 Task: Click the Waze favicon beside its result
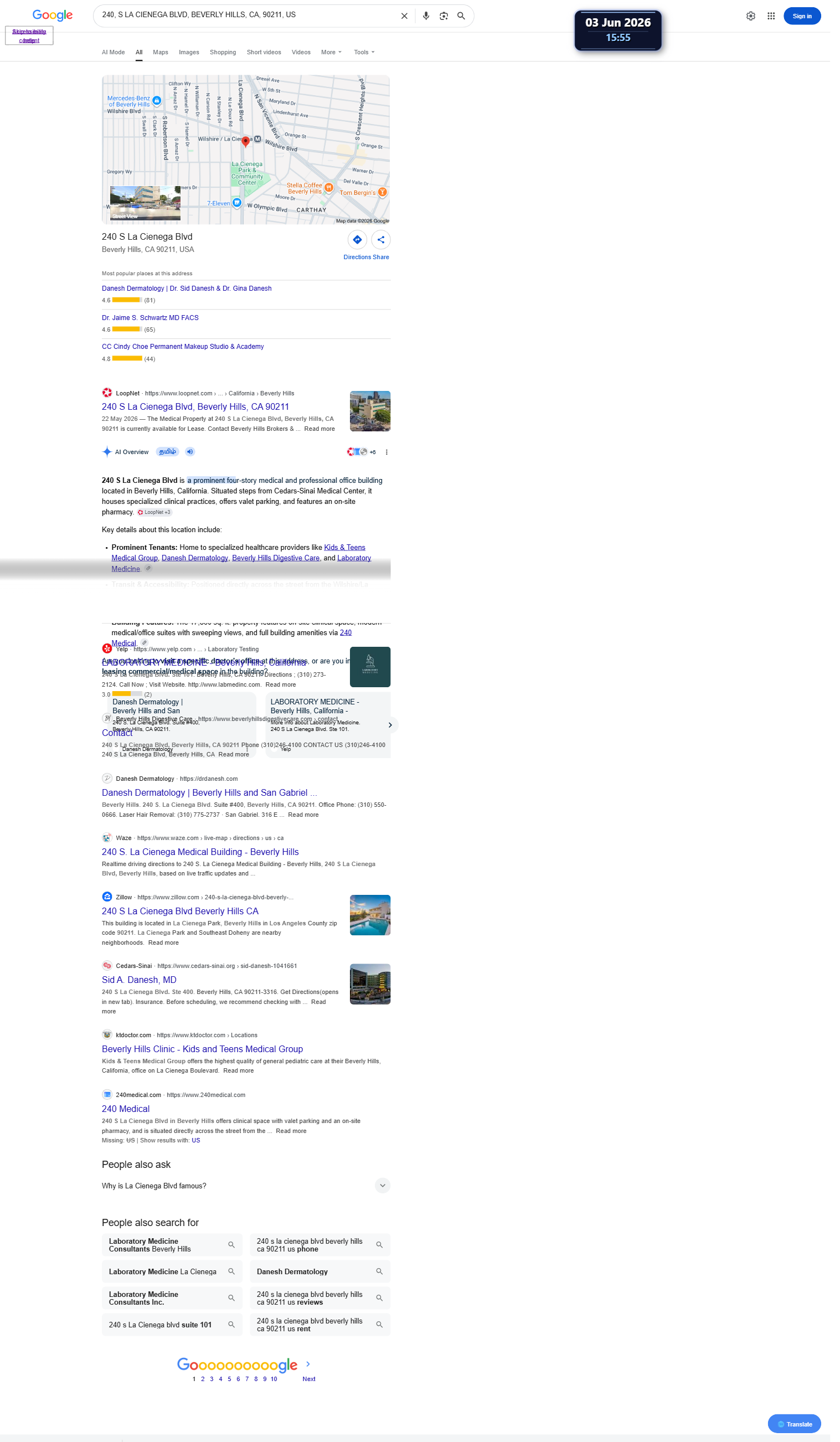coord(107,838)
